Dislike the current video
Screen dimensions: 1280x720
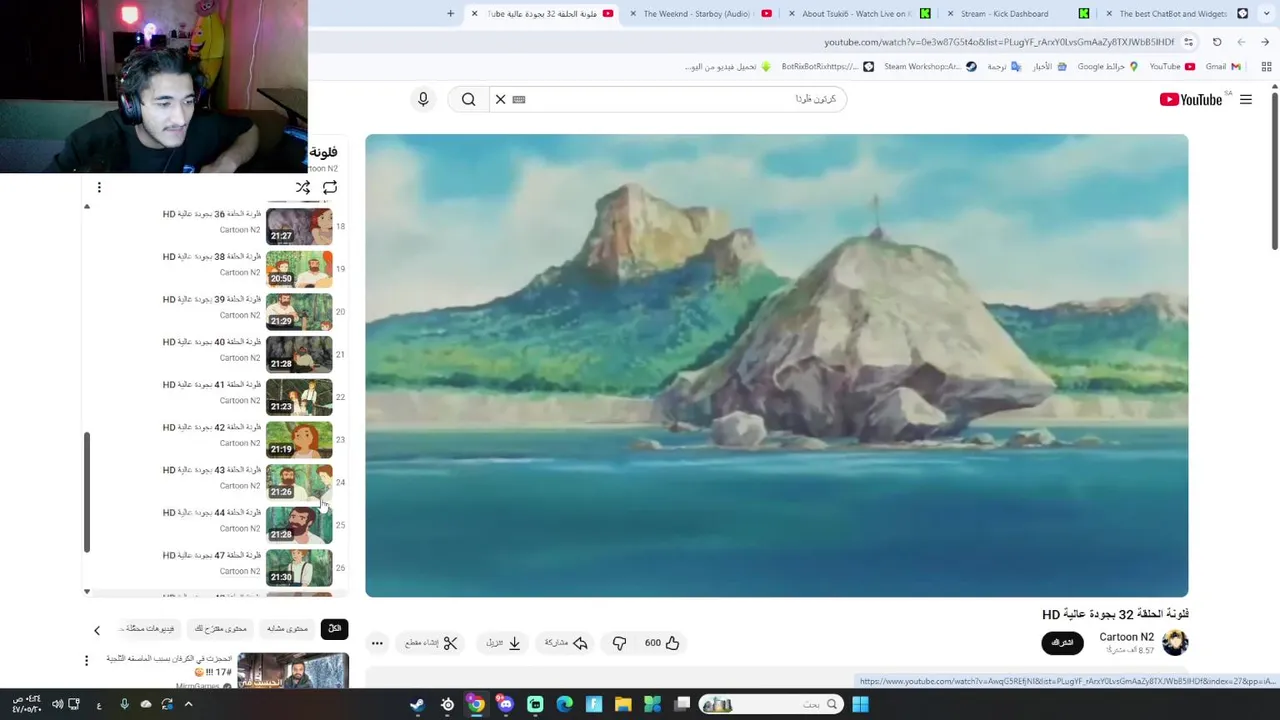619,643
